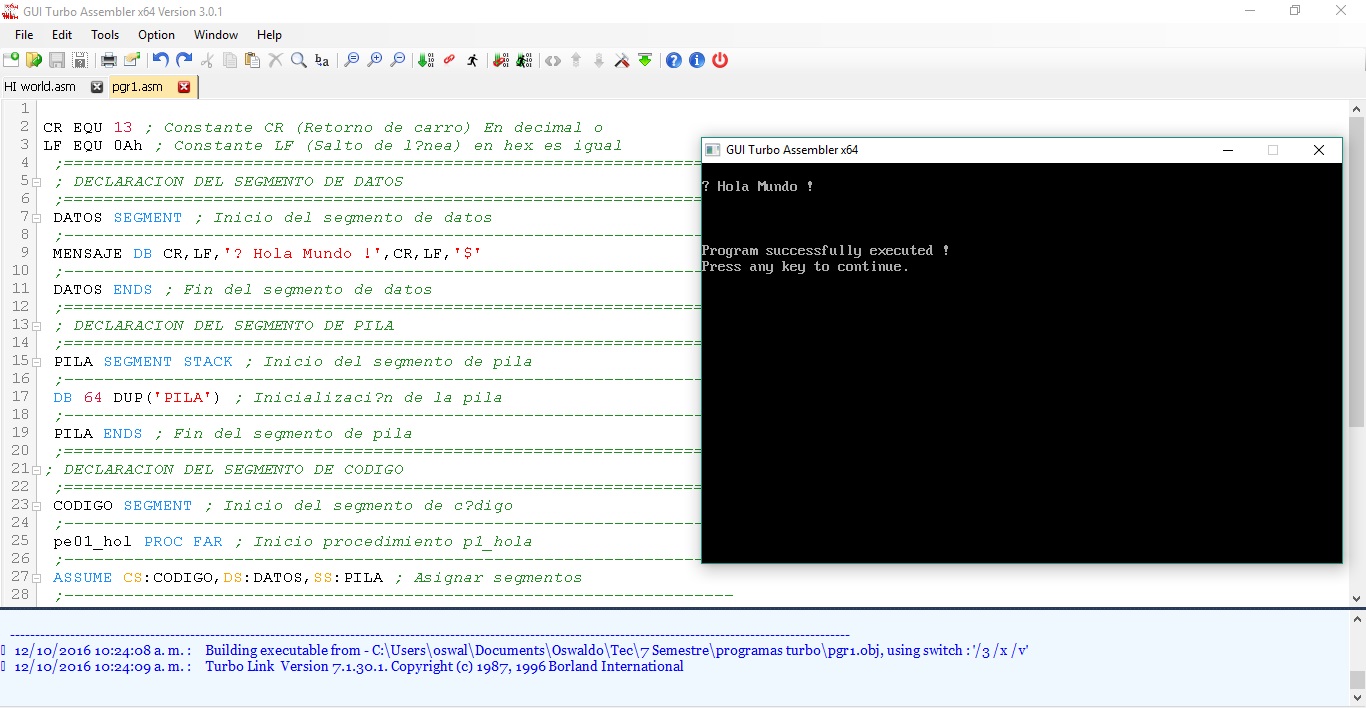Save the current file
The image size is (1366, 708).
coord(57,60)
